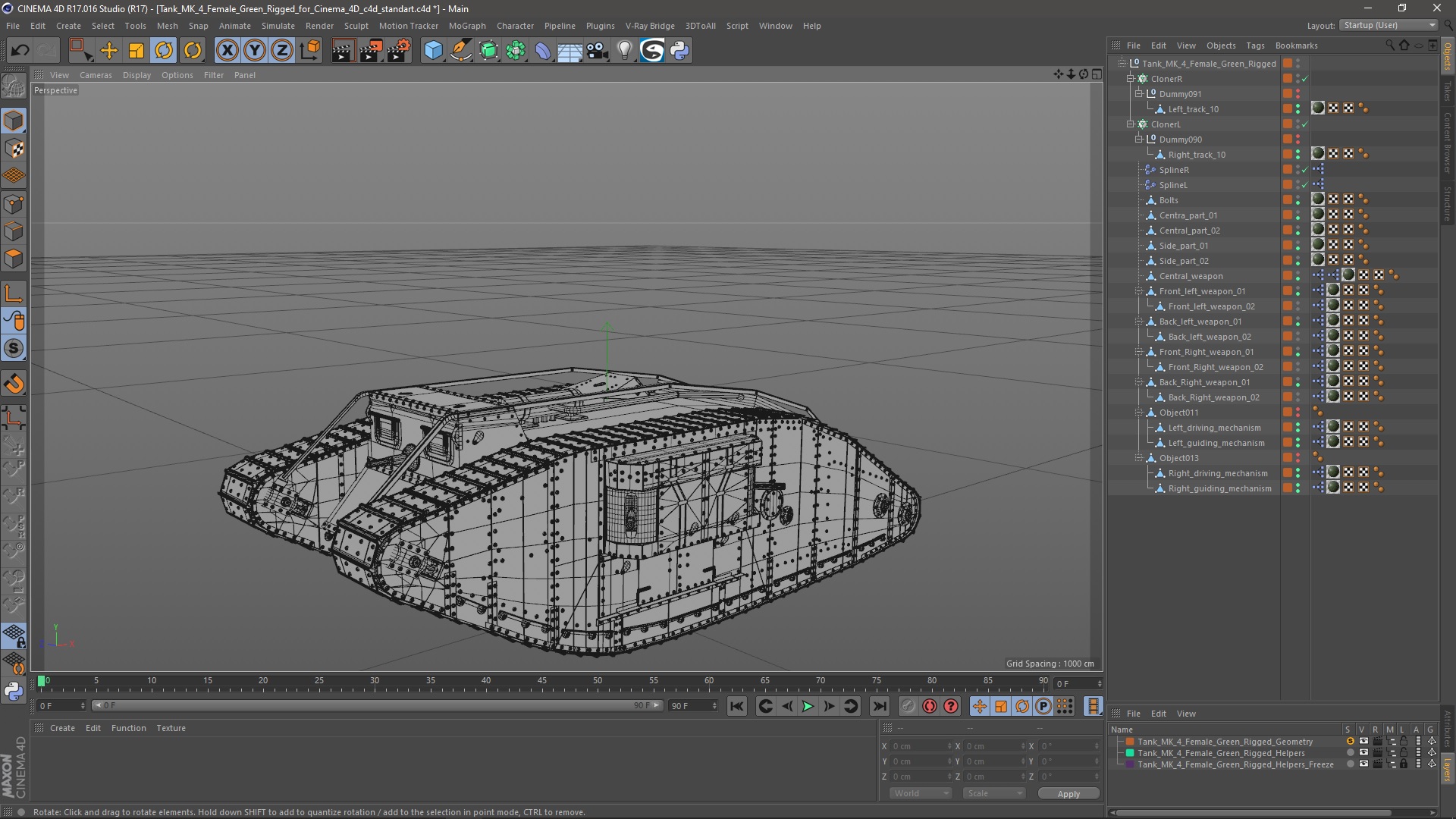Viewport: 1456px width, 819px height.
Task: Expand the ClonerR hierarchy
Action: point(1129,78)
